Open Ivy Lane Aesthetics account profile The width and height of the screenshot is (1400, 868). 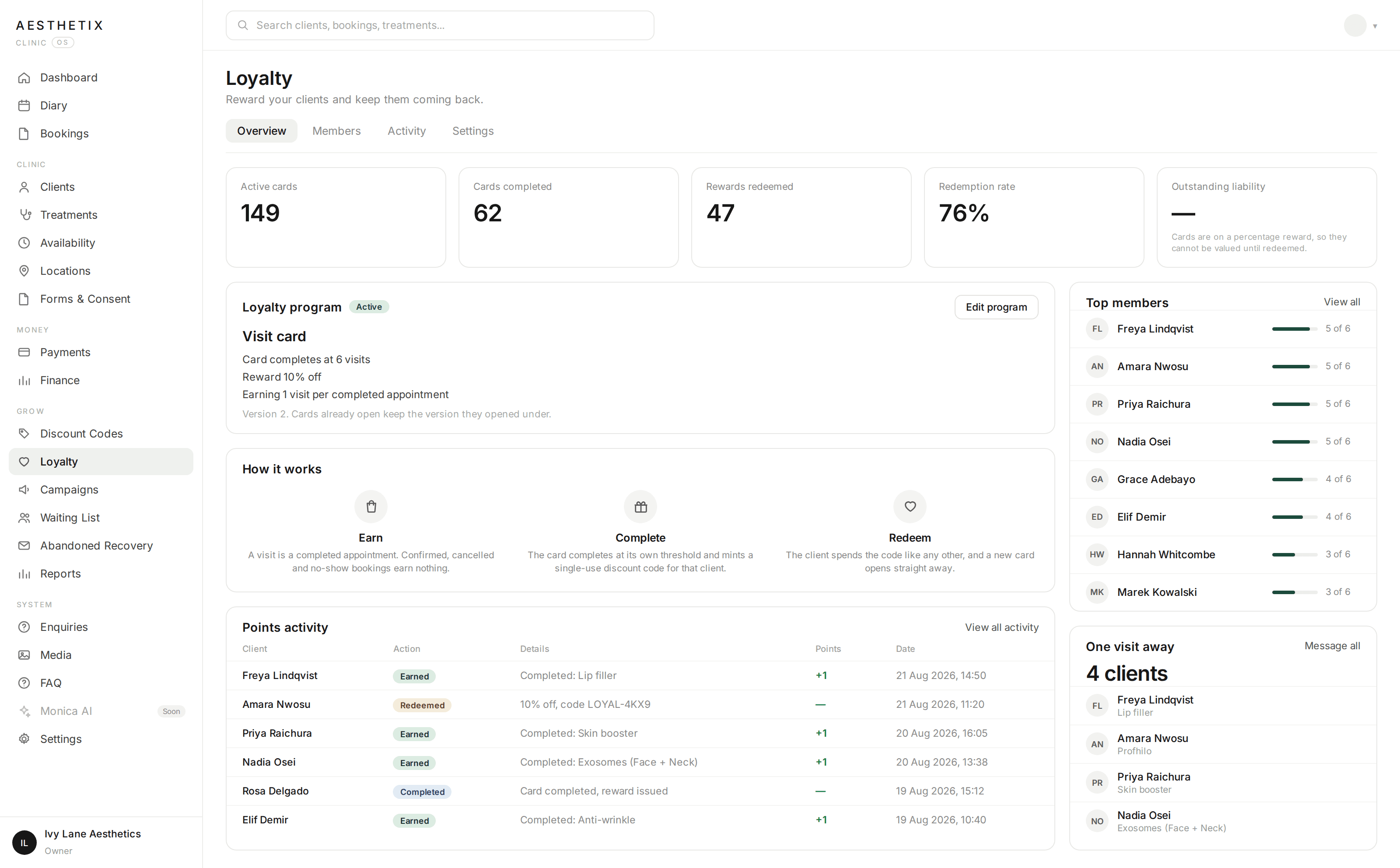(x=101, y=842)
